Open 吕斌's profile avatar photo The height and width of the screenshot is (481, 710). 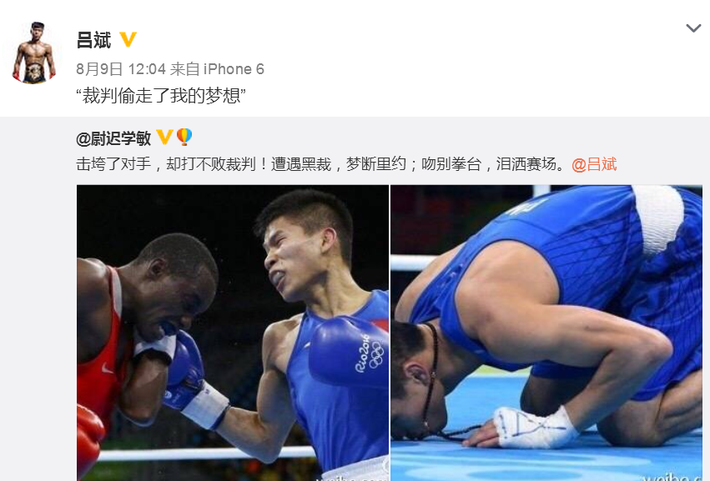(34, 53)
